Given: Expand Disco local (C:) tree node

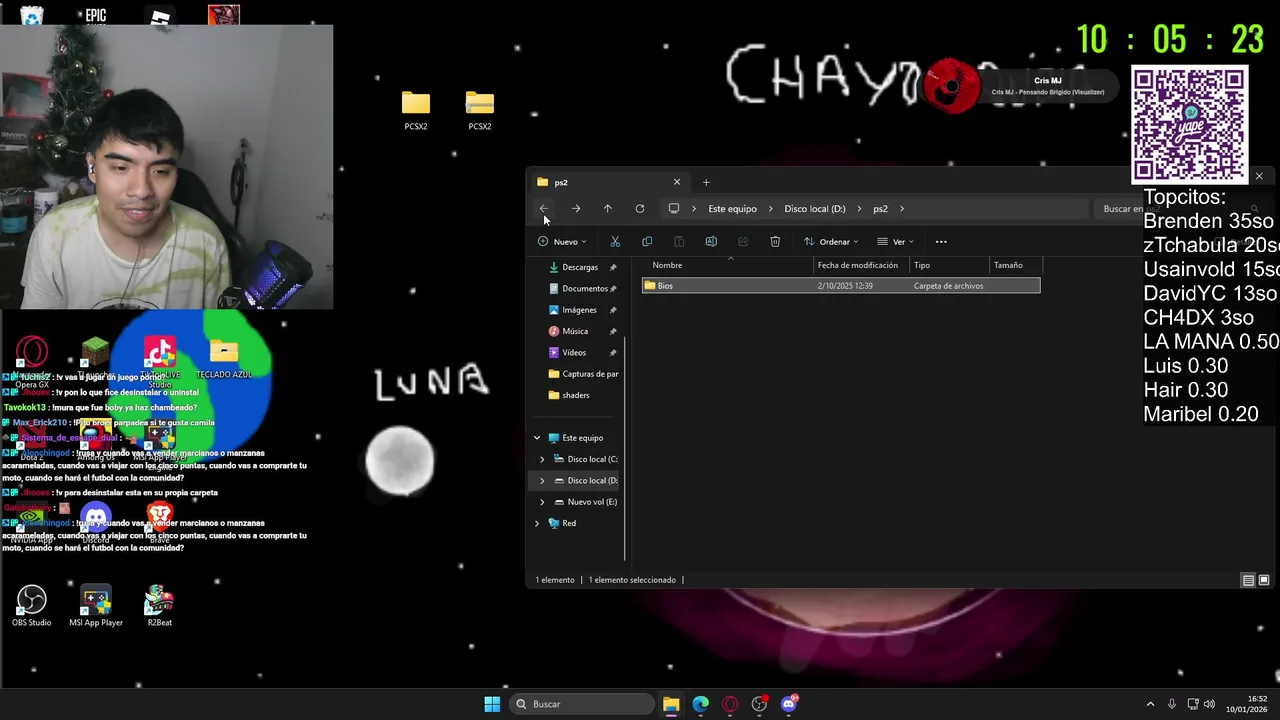Looking at the screenshot, I should pyautogui.click(x=542, y=460).
